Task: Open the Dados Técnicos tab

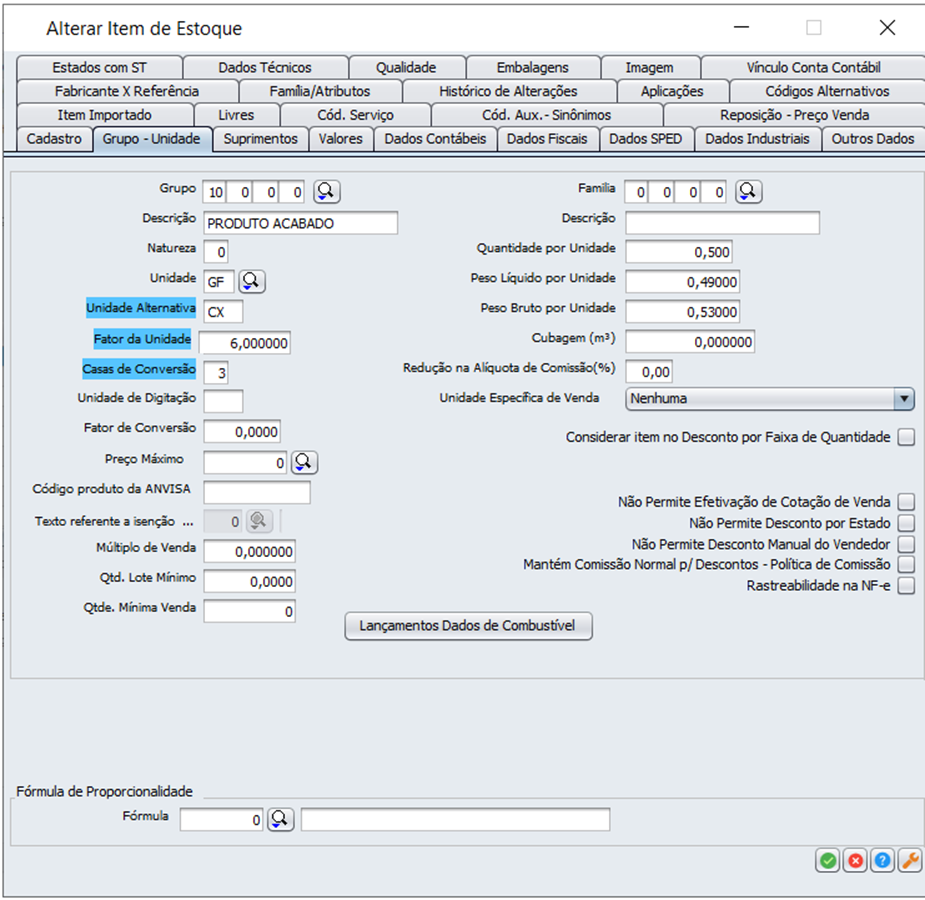Action: (265, 68)
